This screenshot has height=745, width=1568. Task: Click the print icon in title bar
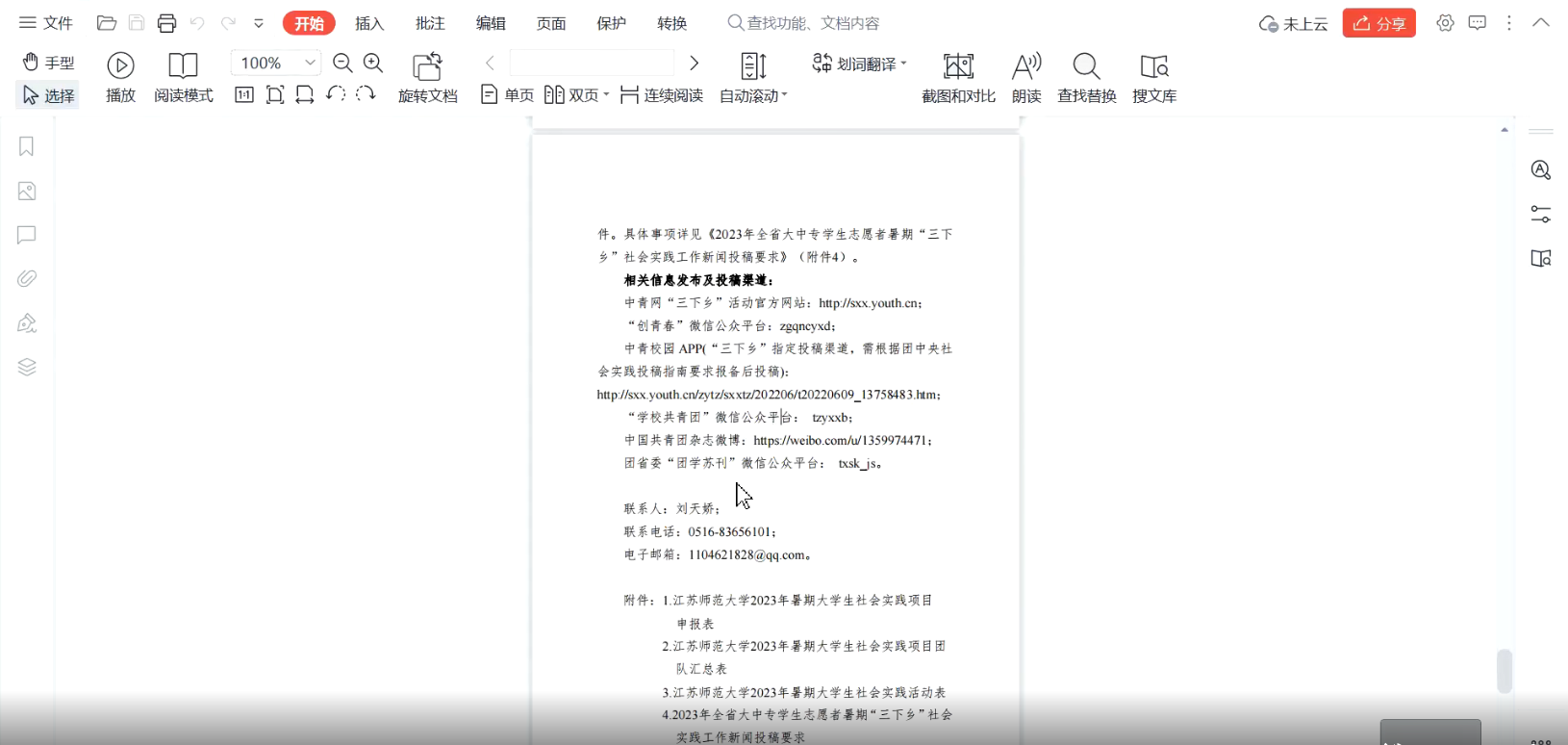click(x=166, y=23)
